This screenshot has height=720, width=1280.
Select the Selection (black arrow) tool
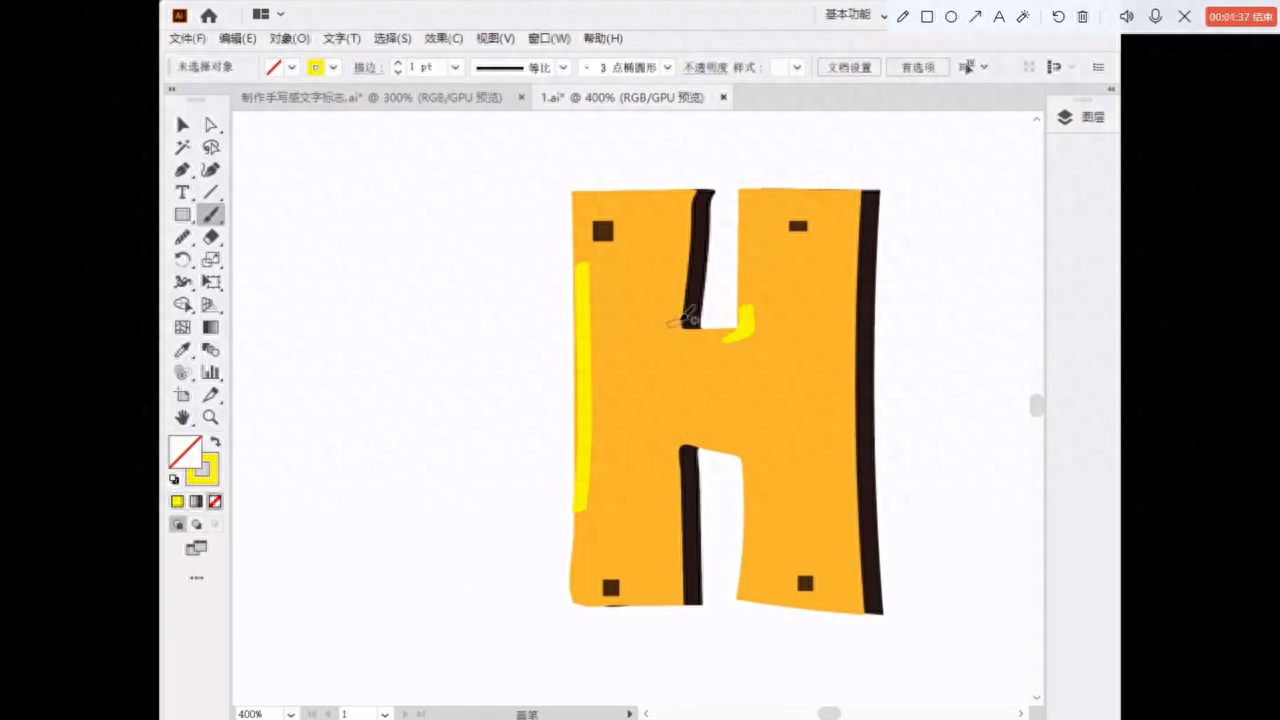coord(183,125)
